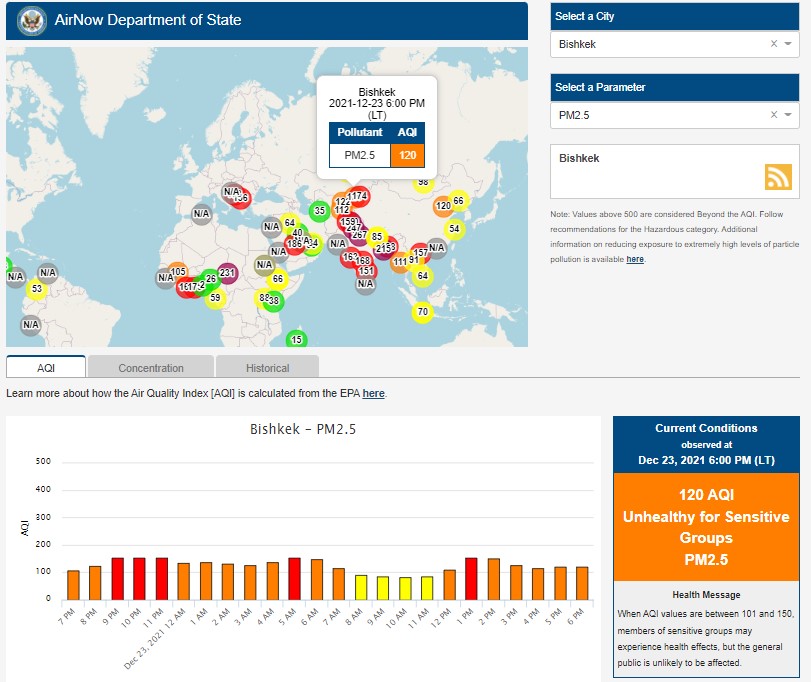Pick the green map marker labeled 15
This screenshot has width=811, height=682.
(x=296, y=340)
